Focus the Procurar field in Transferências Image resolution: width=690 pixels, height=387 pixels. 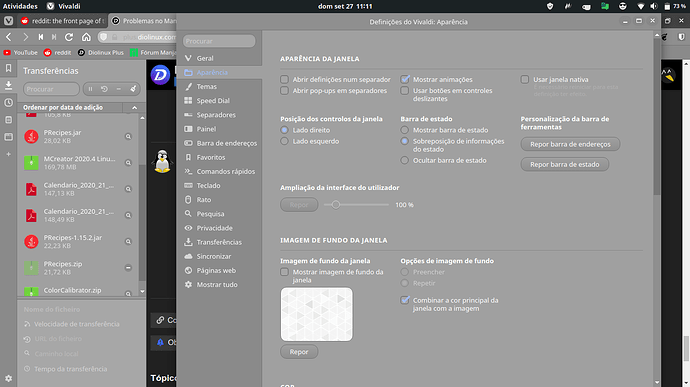[x=51, y=89]
